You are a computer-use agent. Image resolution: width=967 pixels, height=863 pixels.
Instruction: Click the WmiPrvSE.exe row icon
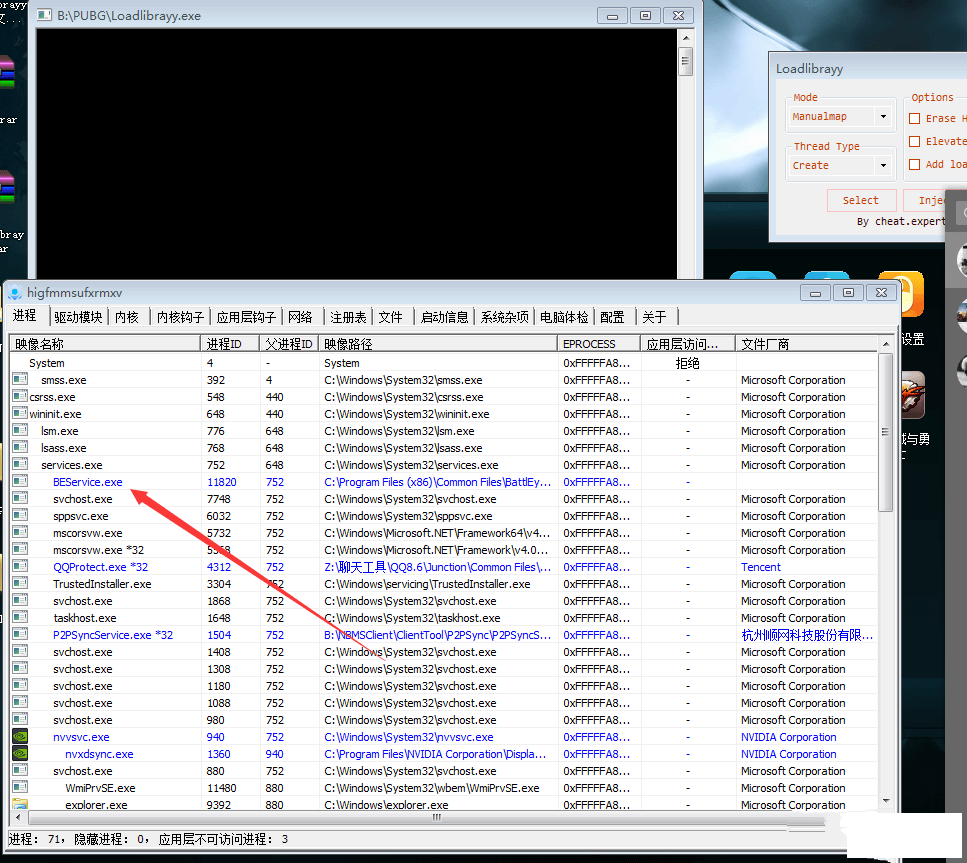[20, 787]
